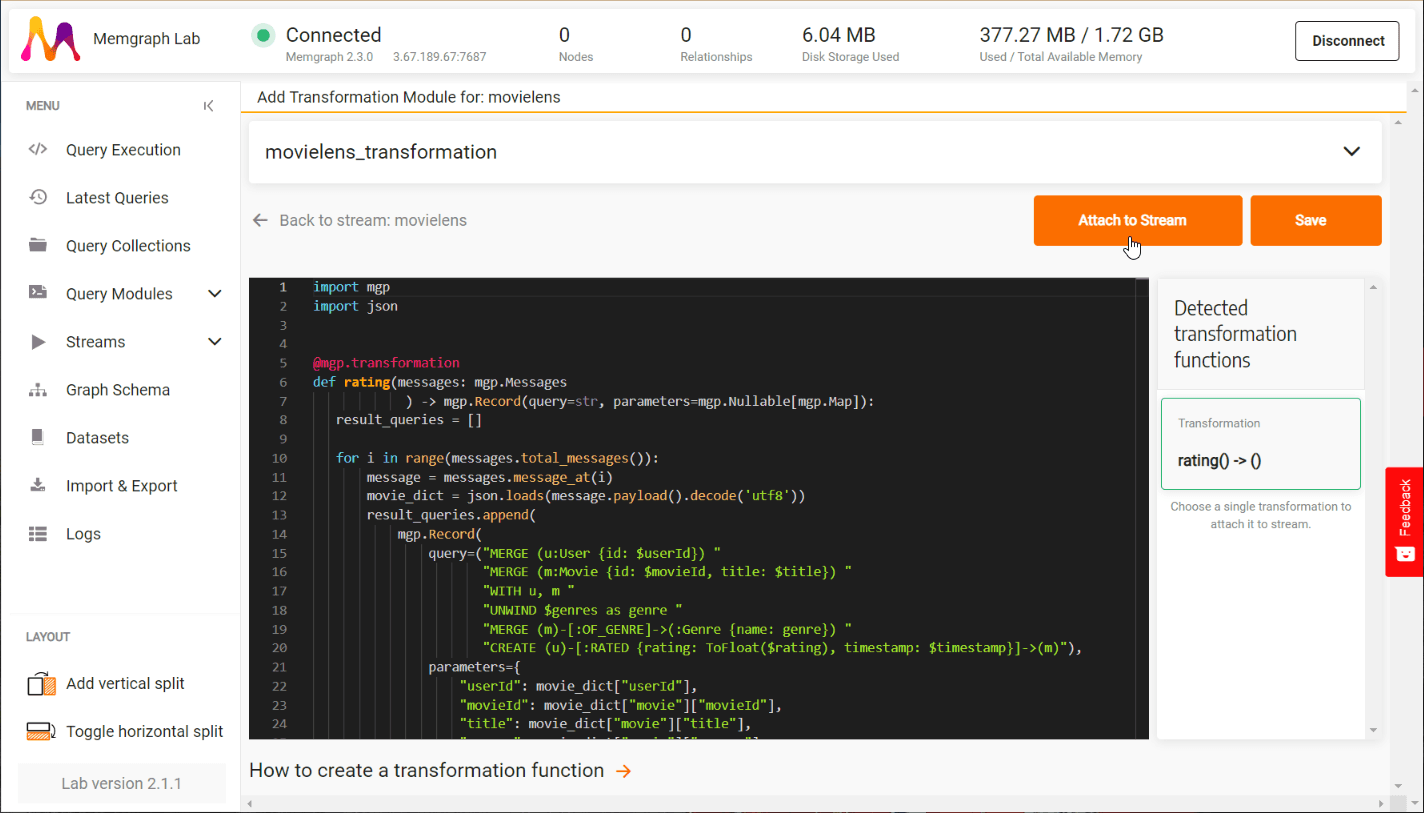Click the Streams play icon
The height and width of the screenshot is (813, 1424).
click(38, 342)
